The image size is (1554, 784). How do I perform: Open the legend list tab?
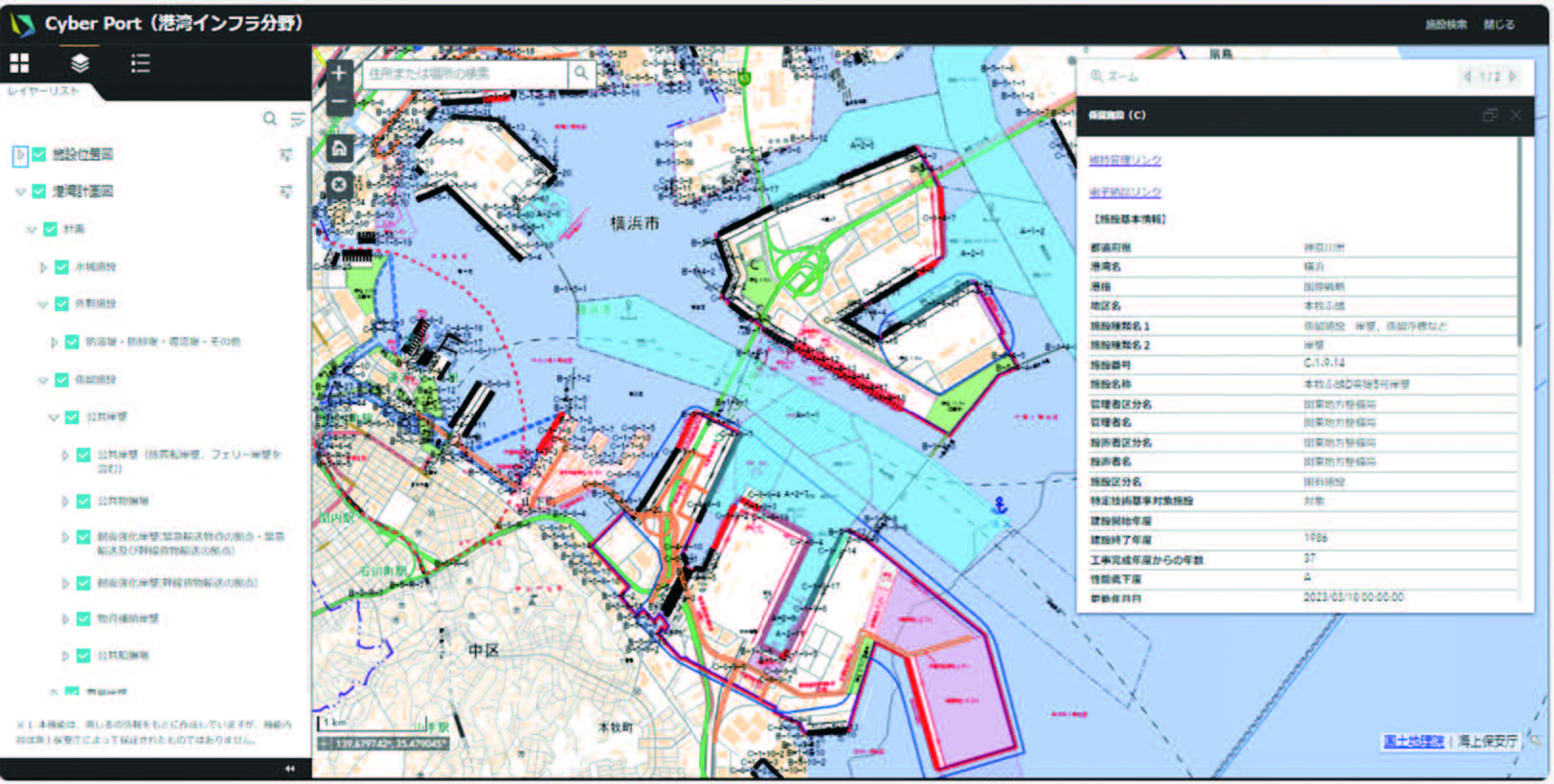point(140,63)
